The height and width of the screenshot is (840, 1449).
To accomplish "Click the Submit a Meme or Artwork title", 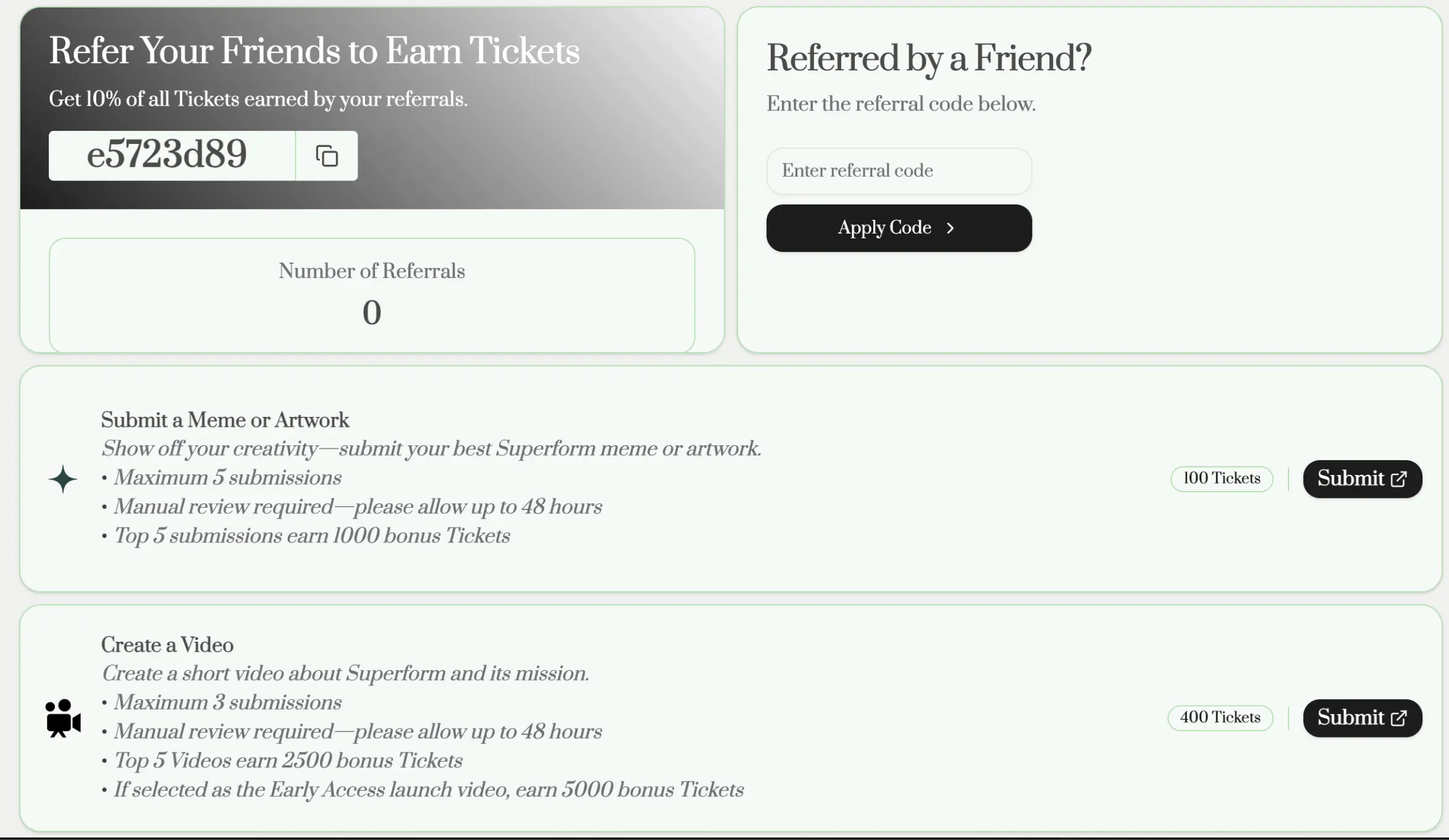I will (225, 419).
